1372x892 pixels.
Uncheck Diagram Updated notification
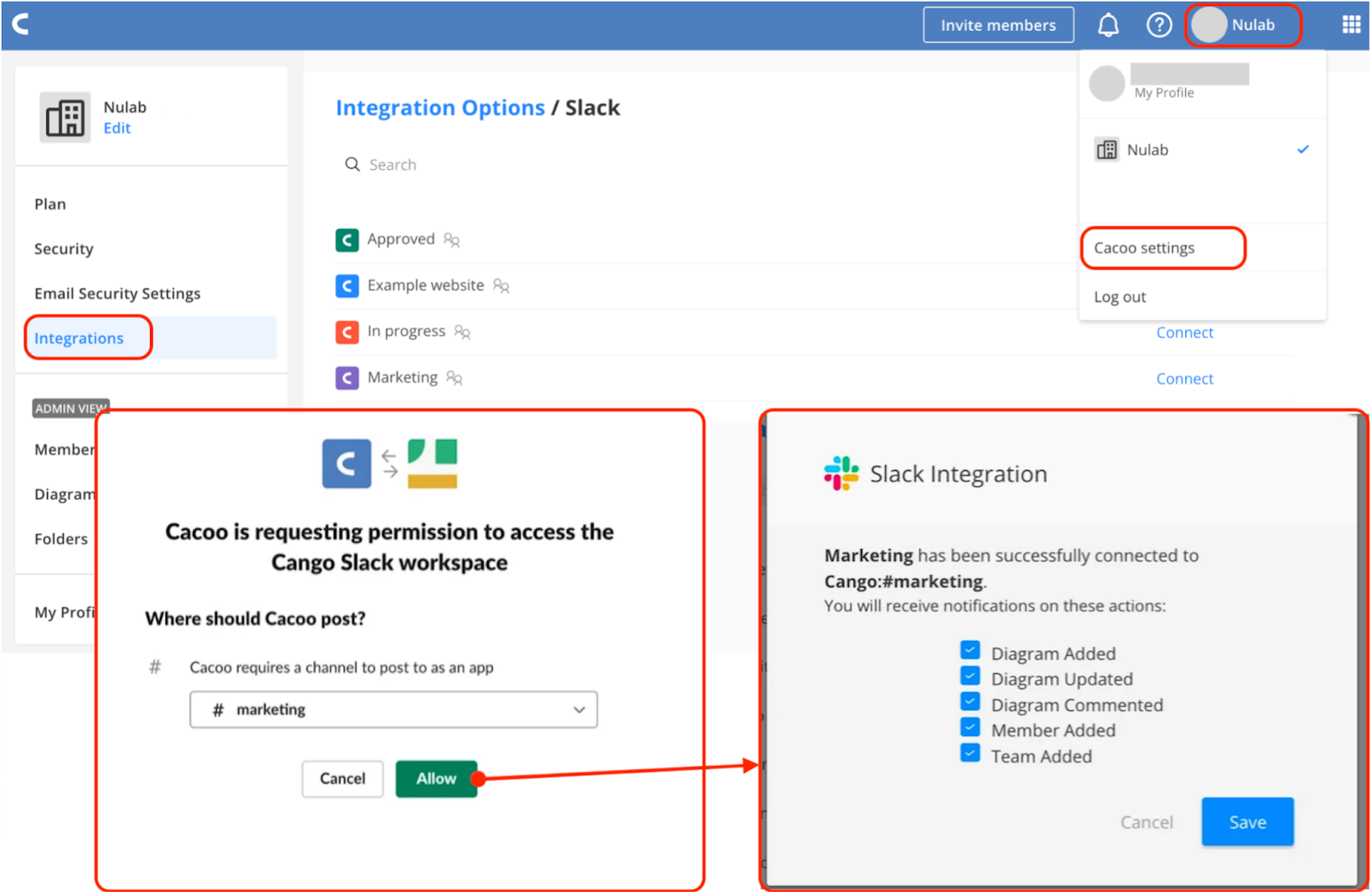click(970, 676)
